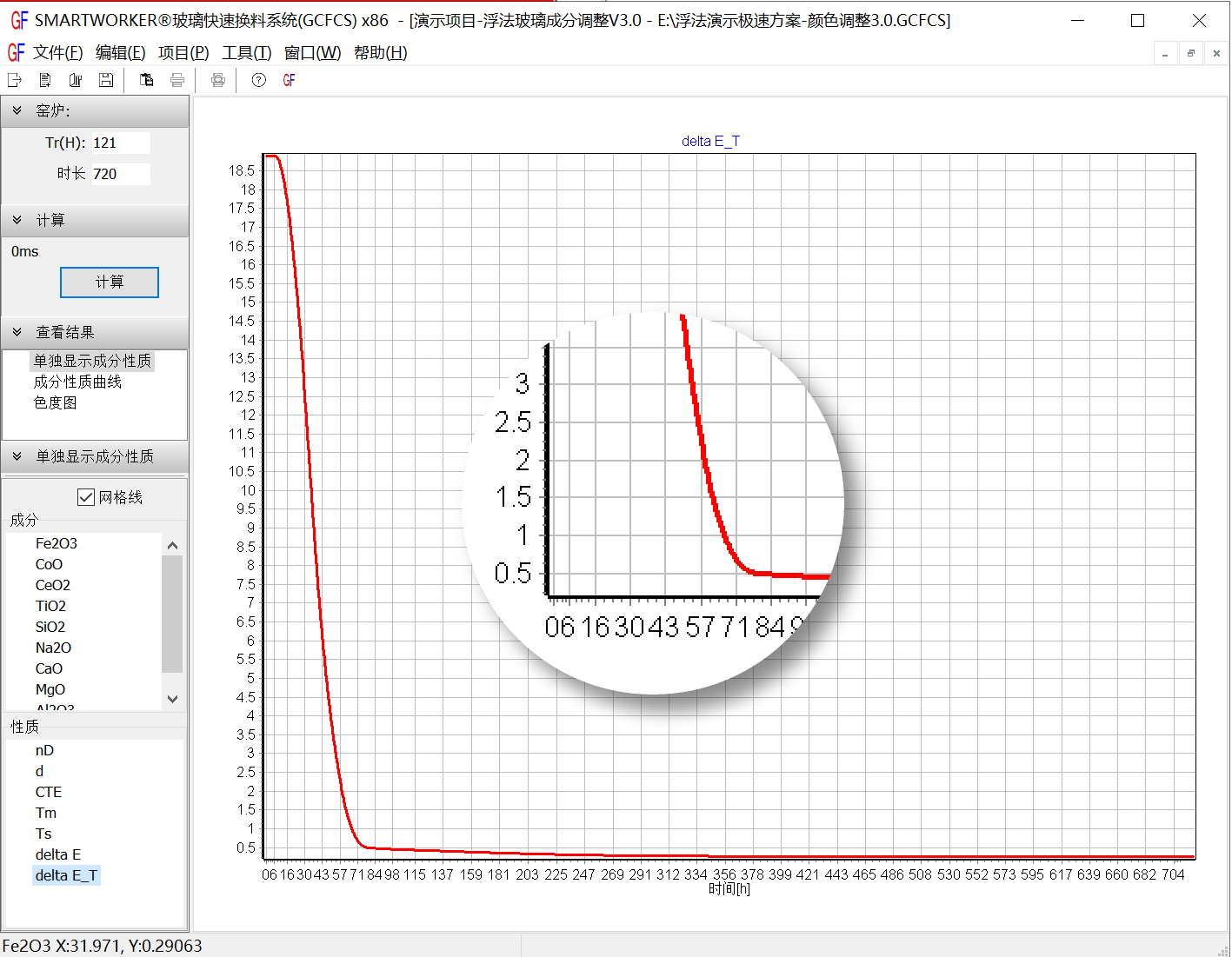The height and width of the screenshot is (957, 1232).
Task: Open the 工具(T) menu
Action: [x=246, y=53]
